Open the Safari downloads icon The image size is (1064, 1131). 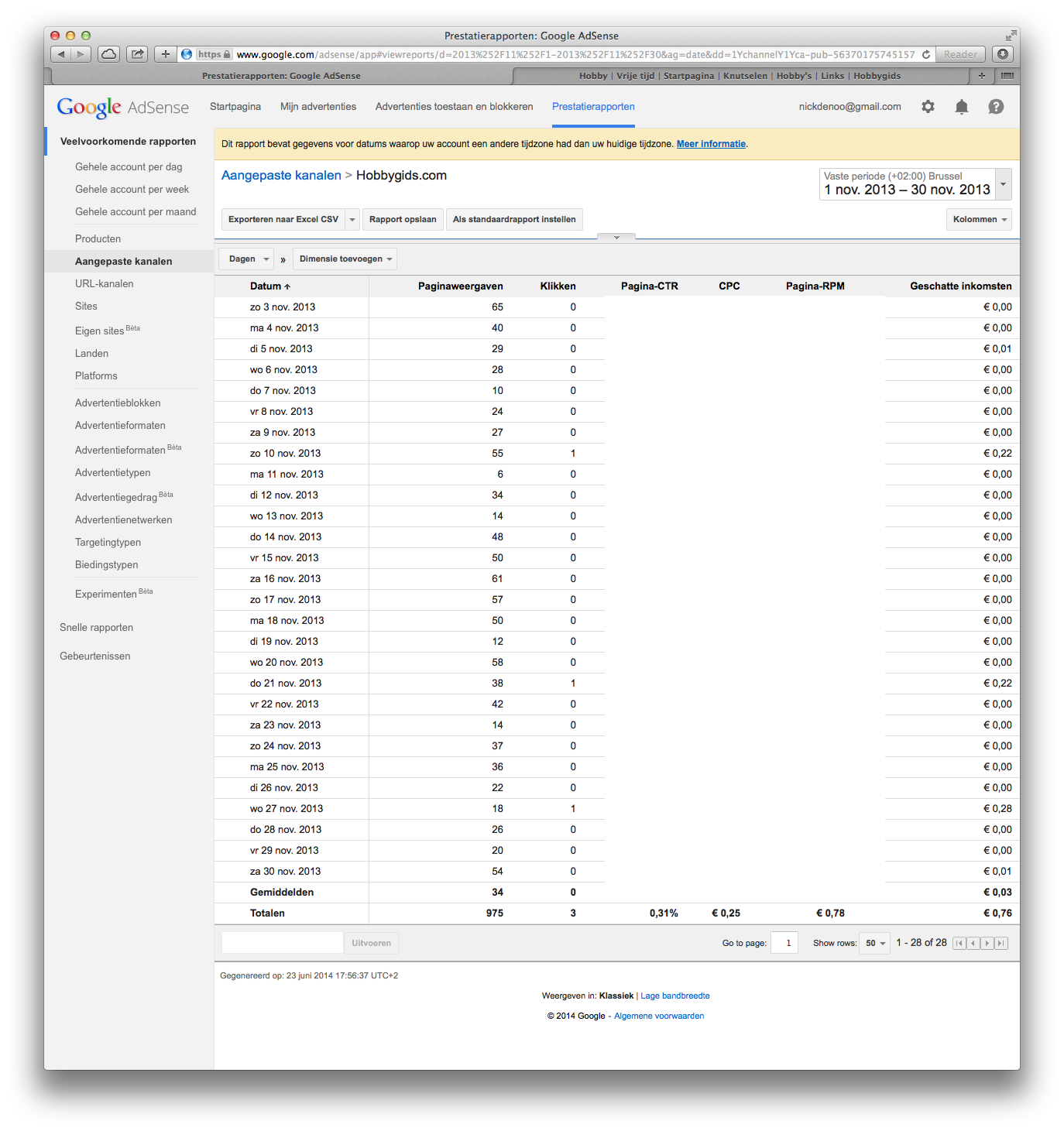(x=1003, y=54)
